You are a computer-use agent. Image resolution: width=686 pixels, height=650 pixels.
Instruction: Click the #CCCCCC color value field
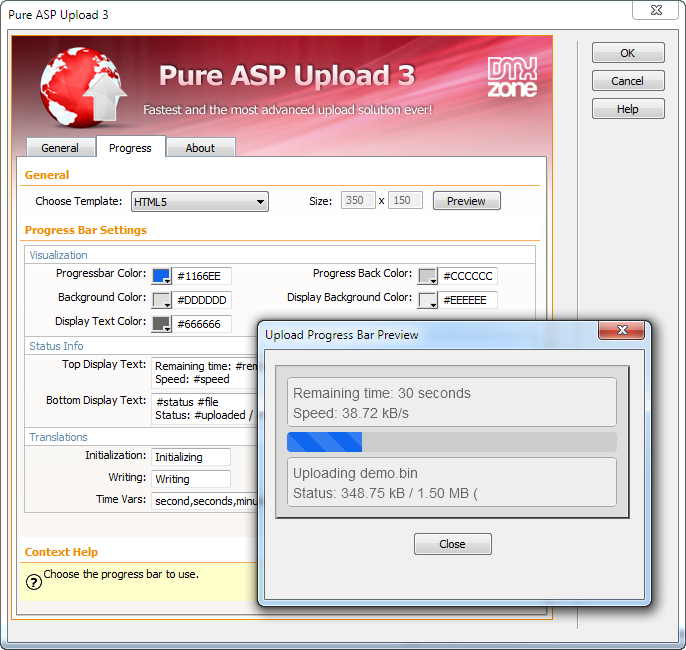[x=468, y=276]
